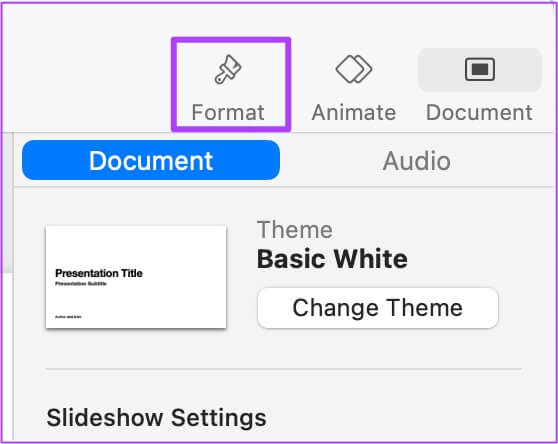Image resolution: width=558 pixels, height=444 pixels.
Task: Click the gray strip at left edge
Action: (7, 203)
